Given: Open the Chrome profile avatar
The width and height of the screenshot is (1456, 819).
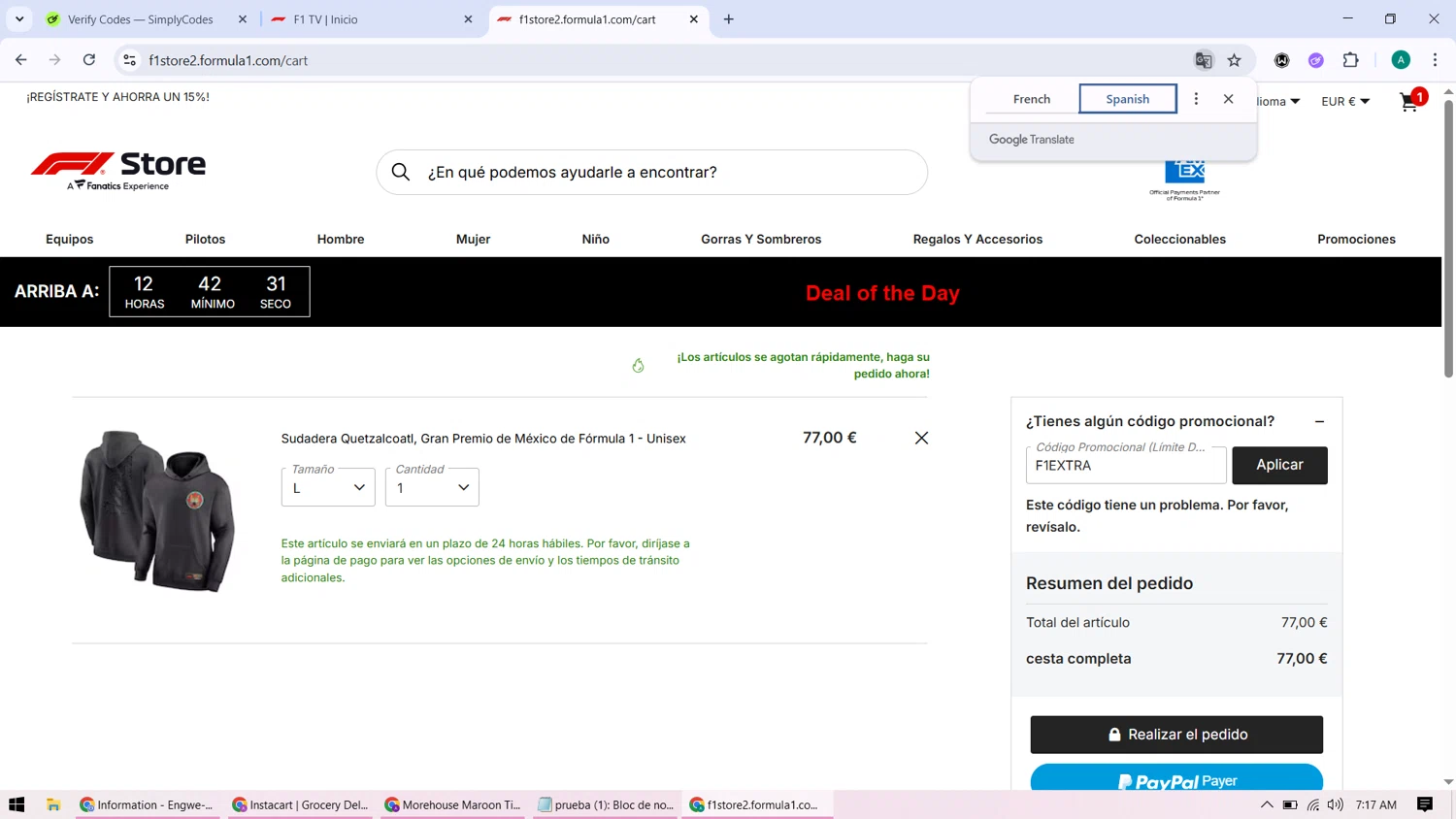Looking at the screenshot, I should 1401,60.
